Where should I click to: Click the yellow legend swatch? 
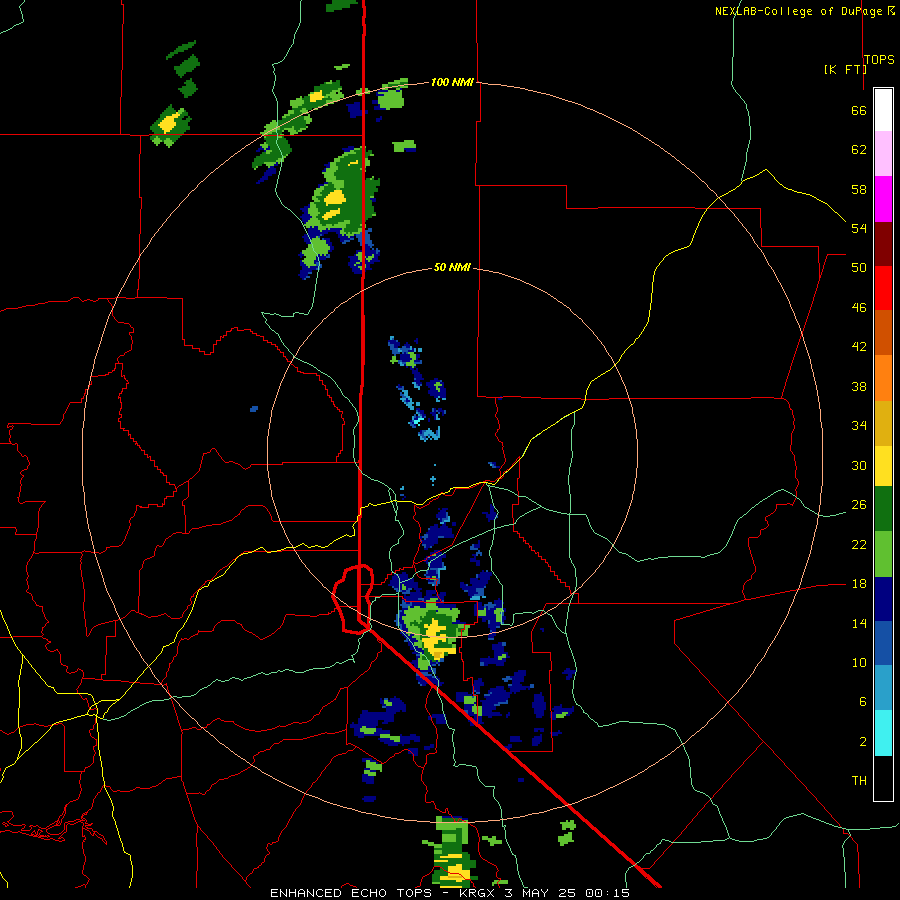[883, 465]
